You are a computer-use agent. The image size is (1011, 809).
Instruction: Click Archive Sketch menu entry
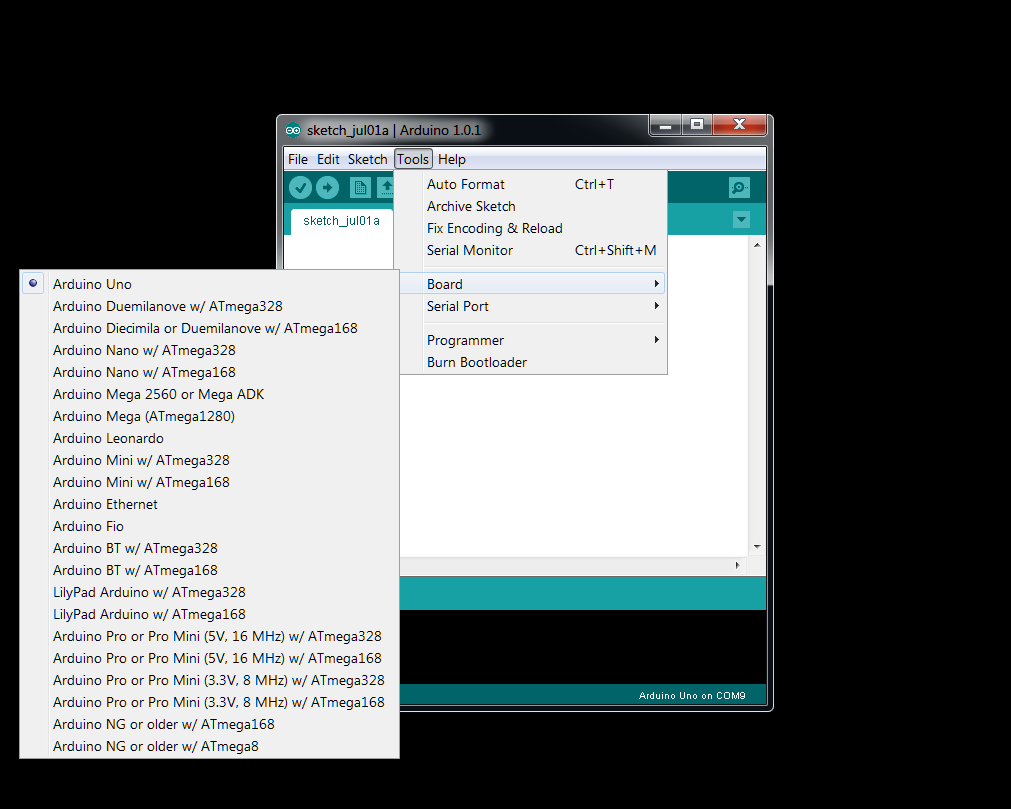coord(530,206)
